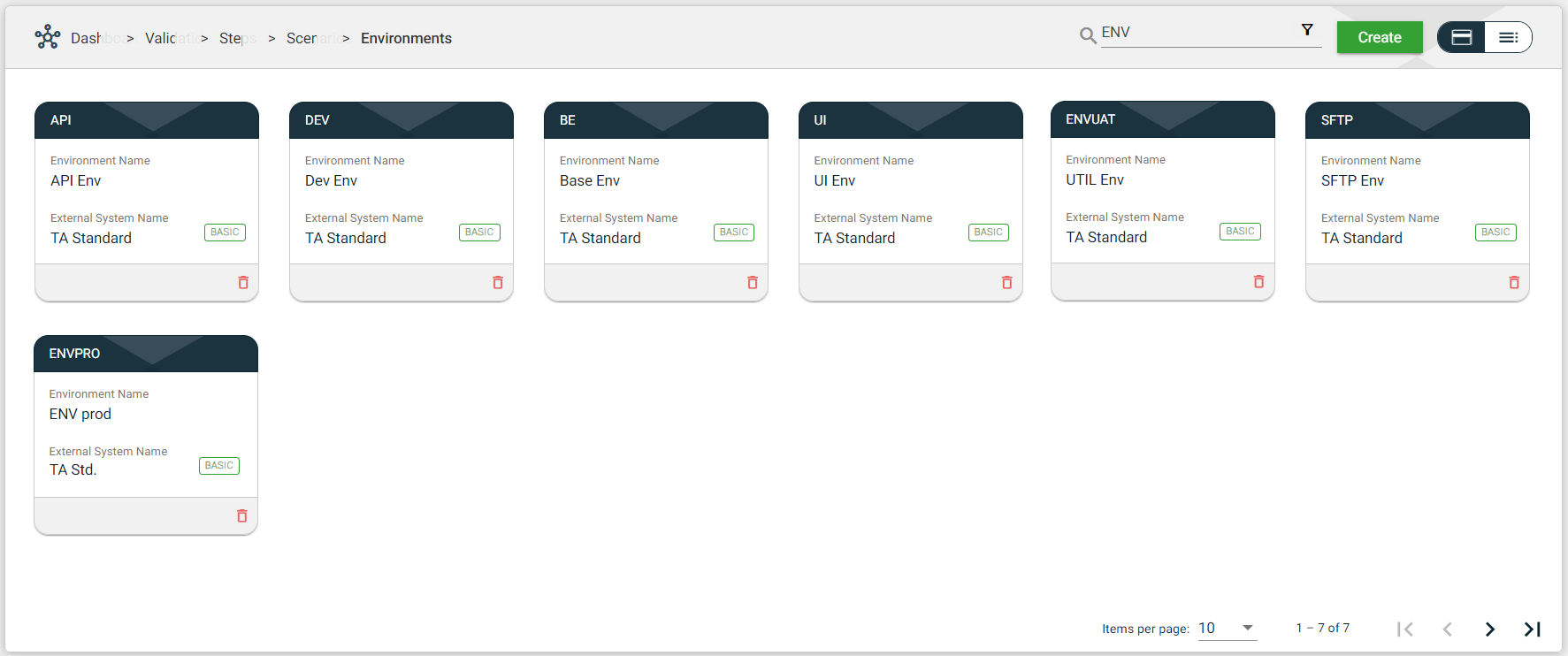Click the BASIC badge on SFTP card

pos(1495,233)
